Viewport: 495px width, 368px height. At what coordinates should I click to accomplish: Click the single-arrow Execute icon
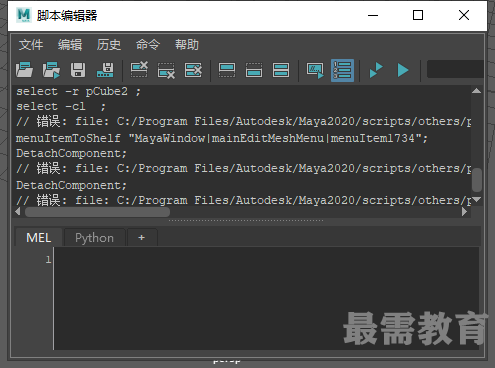tap(403, 70)
